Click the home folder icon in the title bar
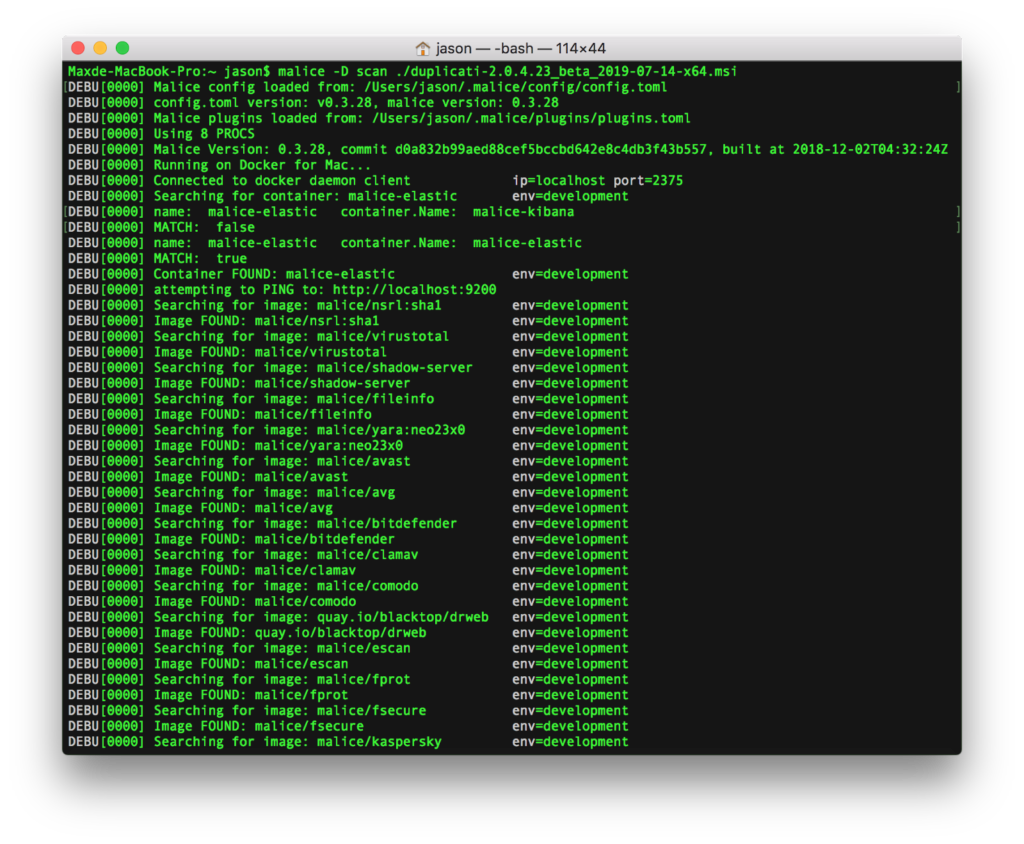The height and width of the screenshot is (844, 1024). pyautogui.click(x=423, y=48)
